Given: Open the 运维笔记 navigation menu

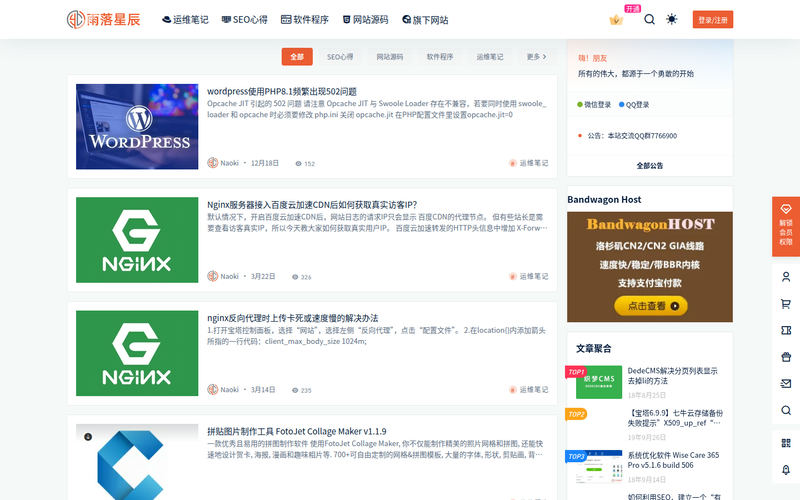Looking at the screenshot, I should click(185, 19).
